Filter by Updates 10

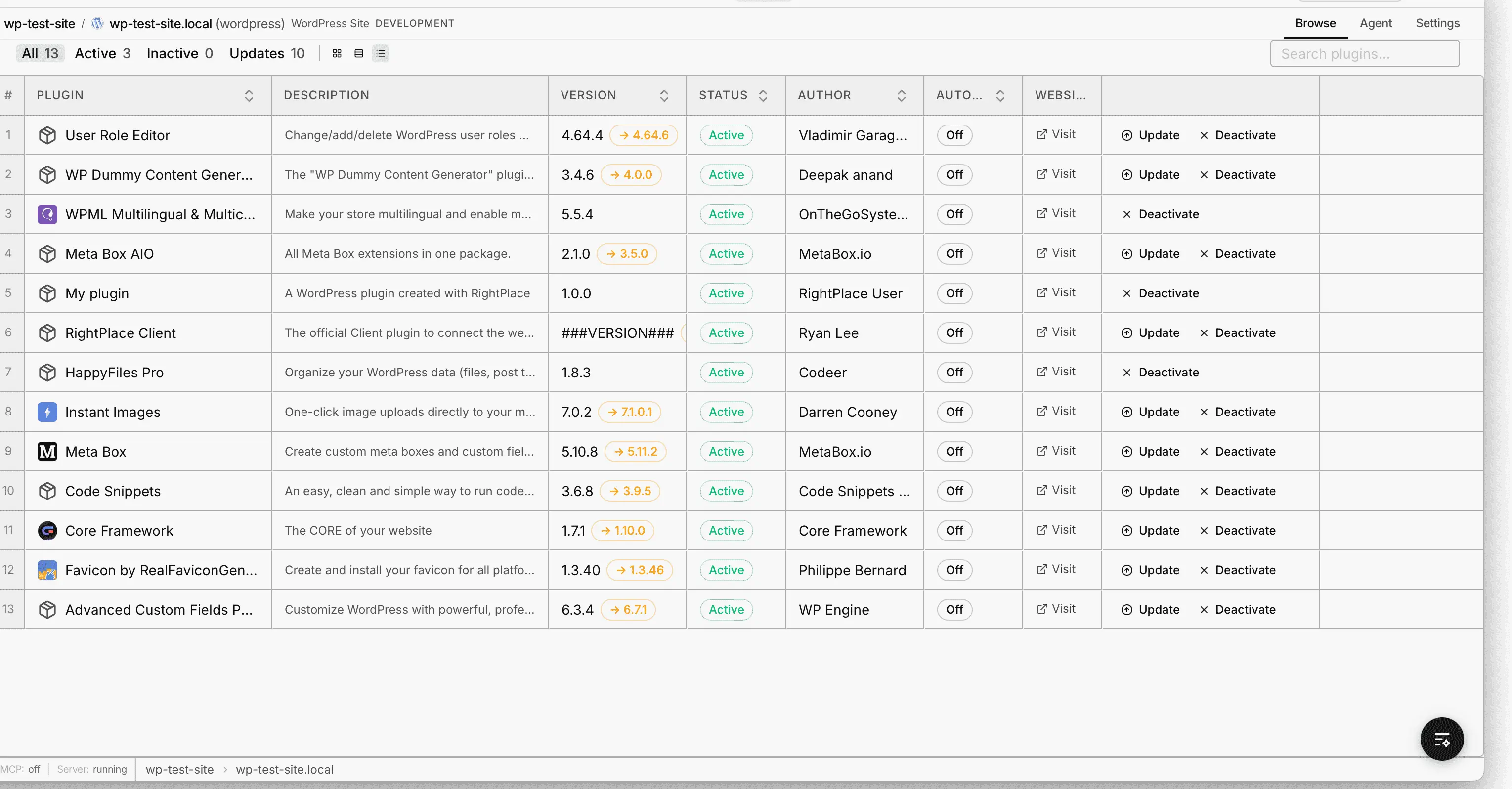267,53
